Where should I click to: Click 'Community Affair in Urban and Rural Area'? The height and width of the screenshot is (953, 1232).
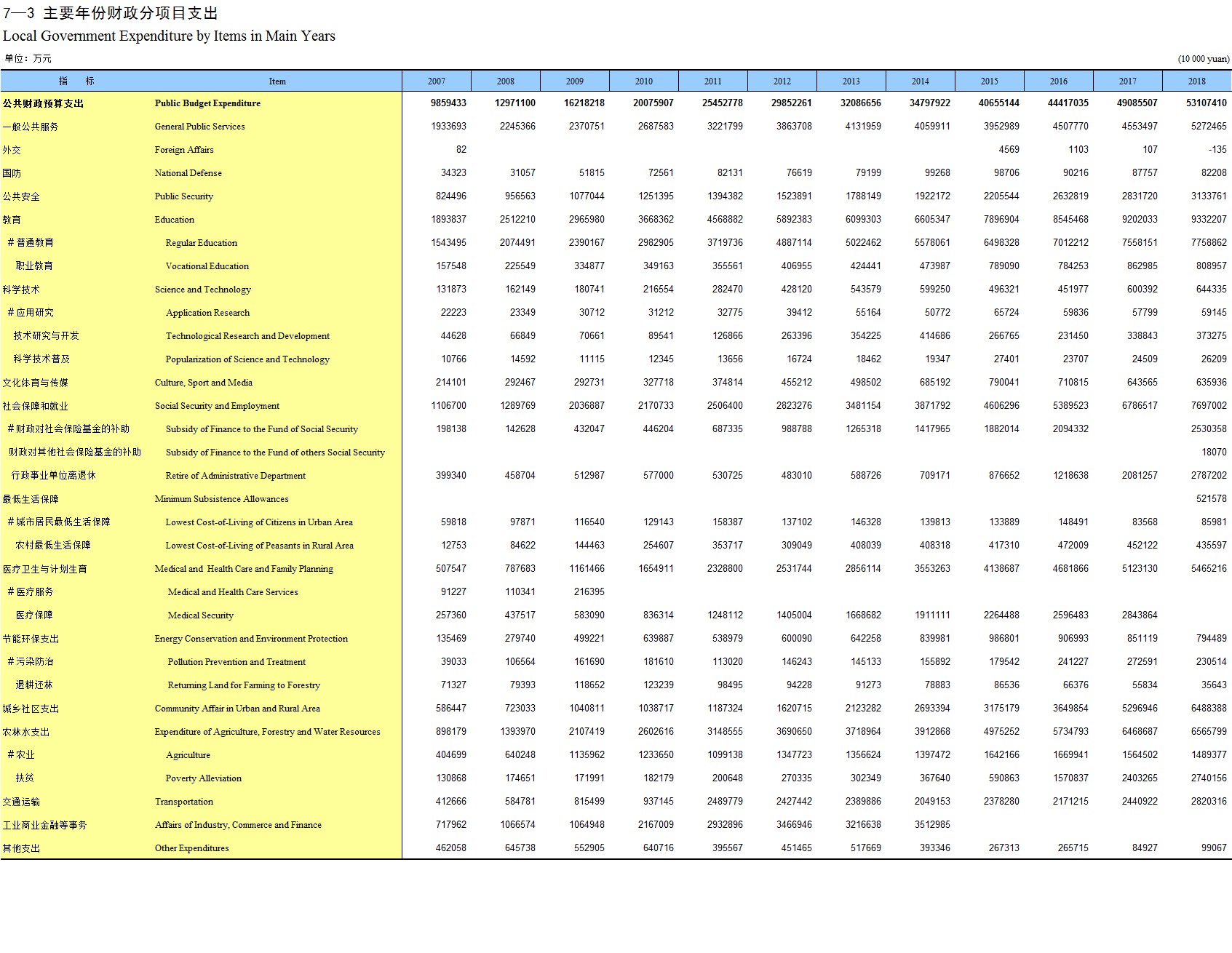point(237,709)
